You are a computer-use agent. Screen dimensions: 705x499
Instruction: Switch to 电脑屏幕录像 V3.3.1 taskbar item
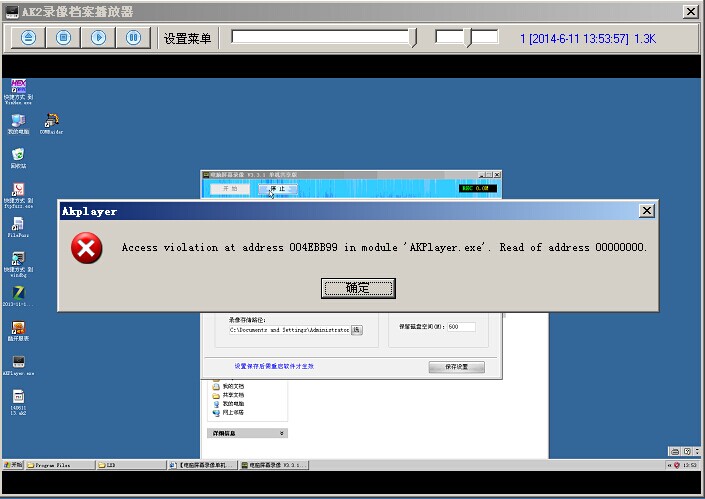click(273, 465)
